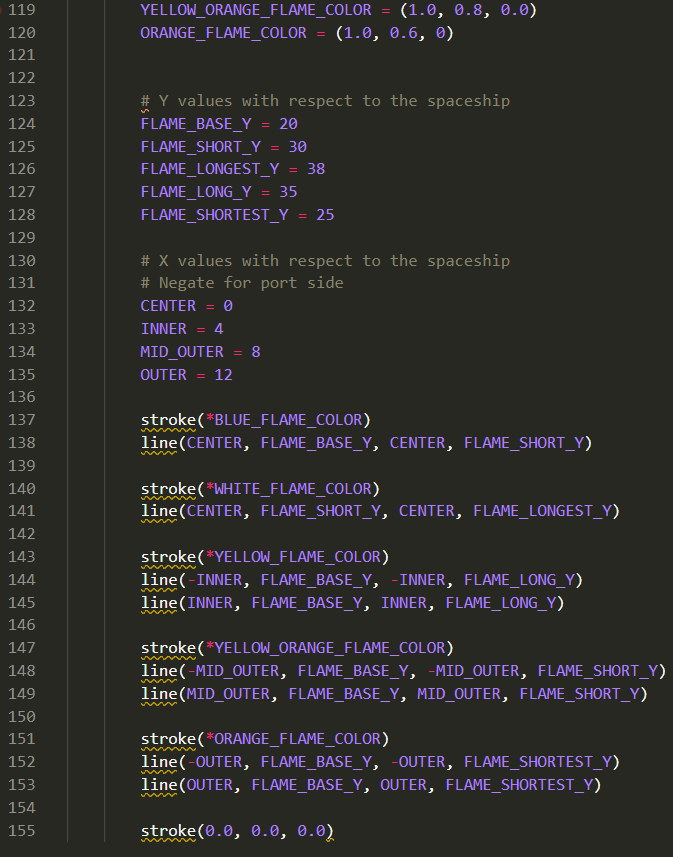Click the 'line' function name on line 138
Viewport: 673px width, 857px height.
[159, 443]
